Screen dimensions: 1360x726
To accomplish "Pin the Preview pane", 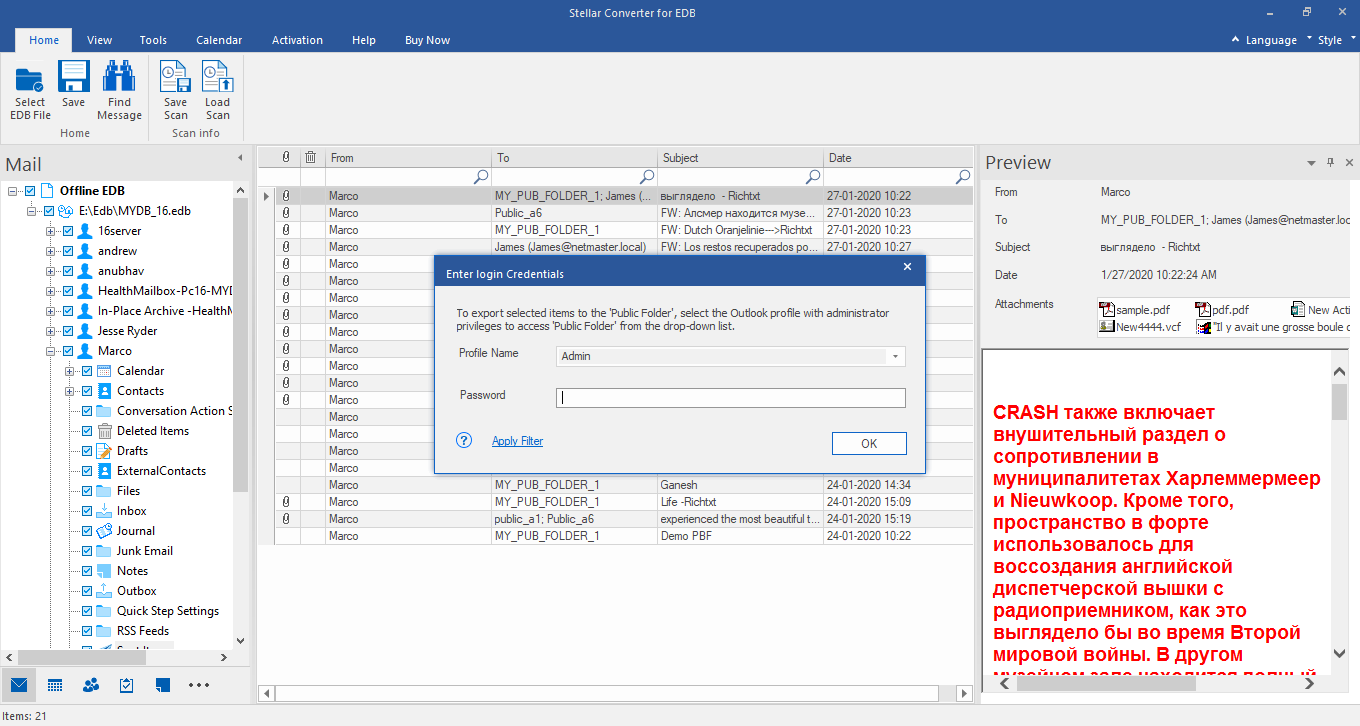I will click(1330, 162).
